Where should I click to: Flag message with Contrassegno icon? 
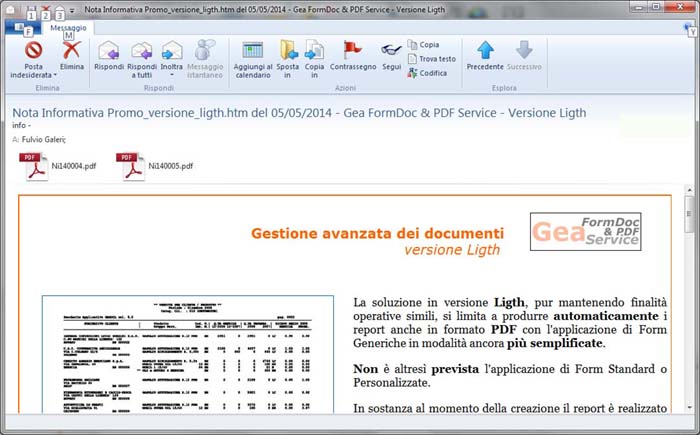[x=352, y=50]
